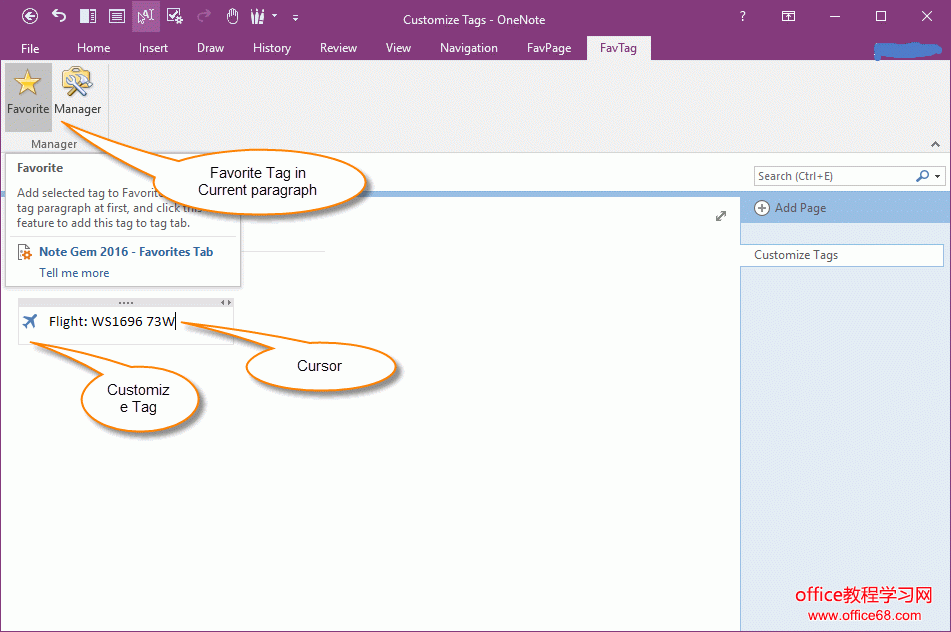Toggle the text selection mode icon
The width and height of the screenshot is (951, 632).
[x=146, y=16]
